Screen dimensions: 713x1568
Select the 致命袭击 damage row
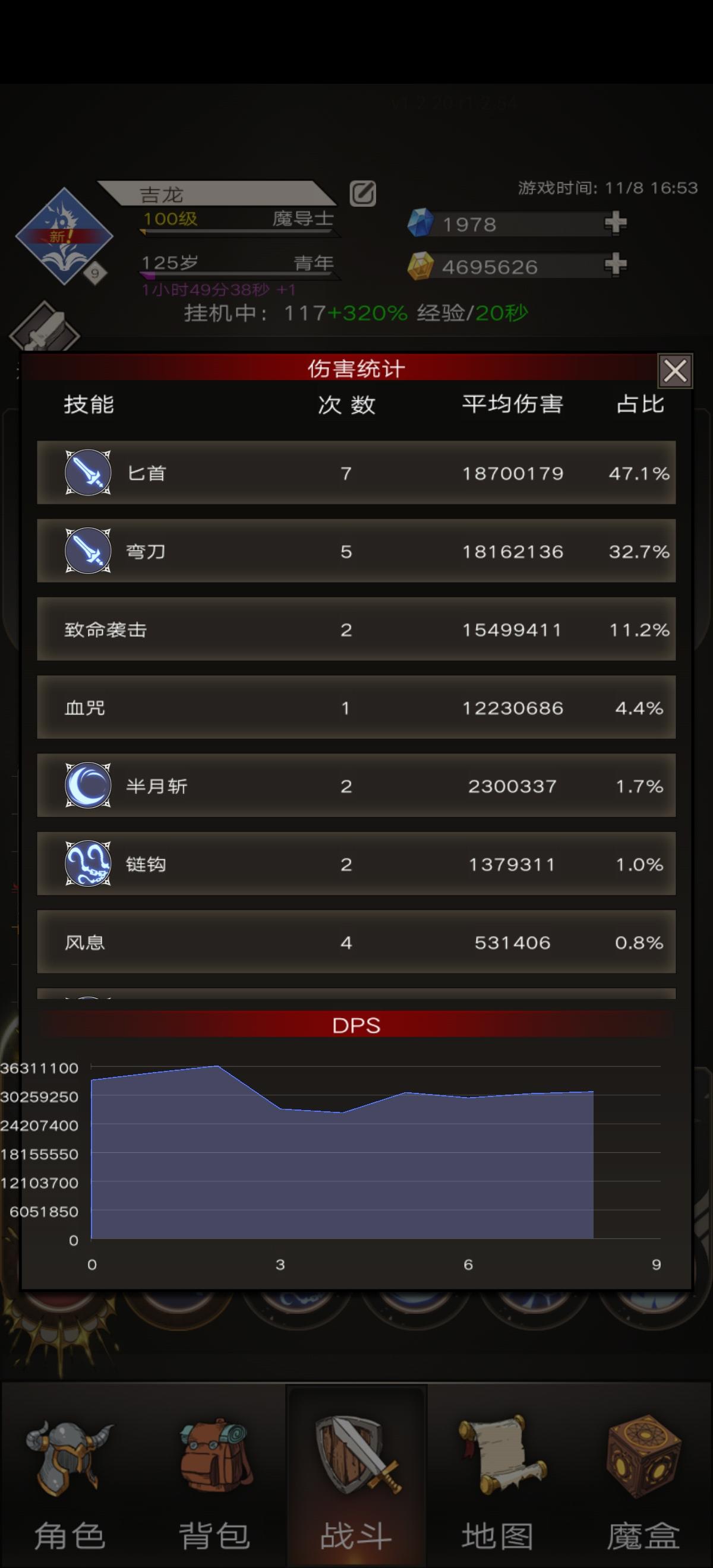pos(356,629)
